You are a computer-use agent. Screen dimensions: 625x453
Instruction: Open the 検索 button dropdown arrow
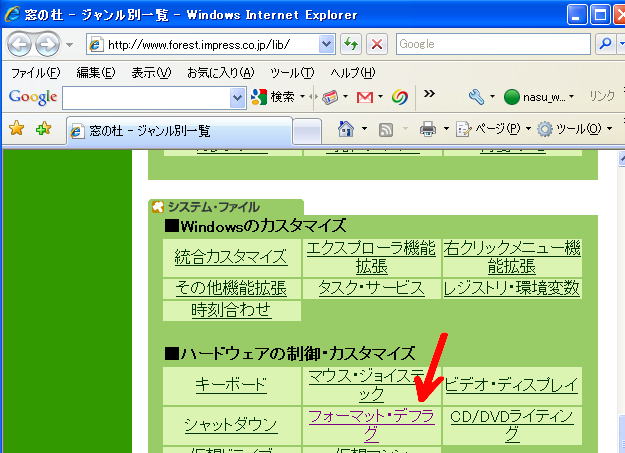(302, 97)
